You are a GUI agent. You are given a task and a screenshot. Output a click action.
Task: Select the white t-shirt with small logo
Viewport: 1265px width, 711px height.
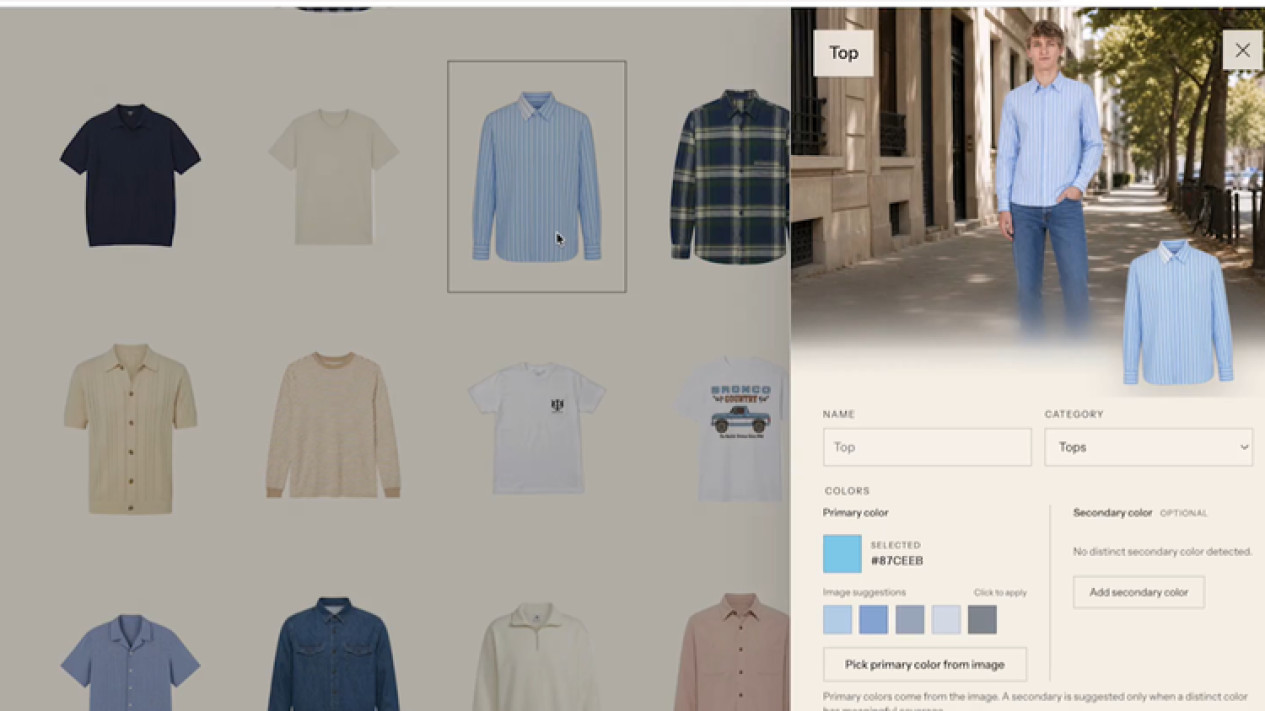537,428
